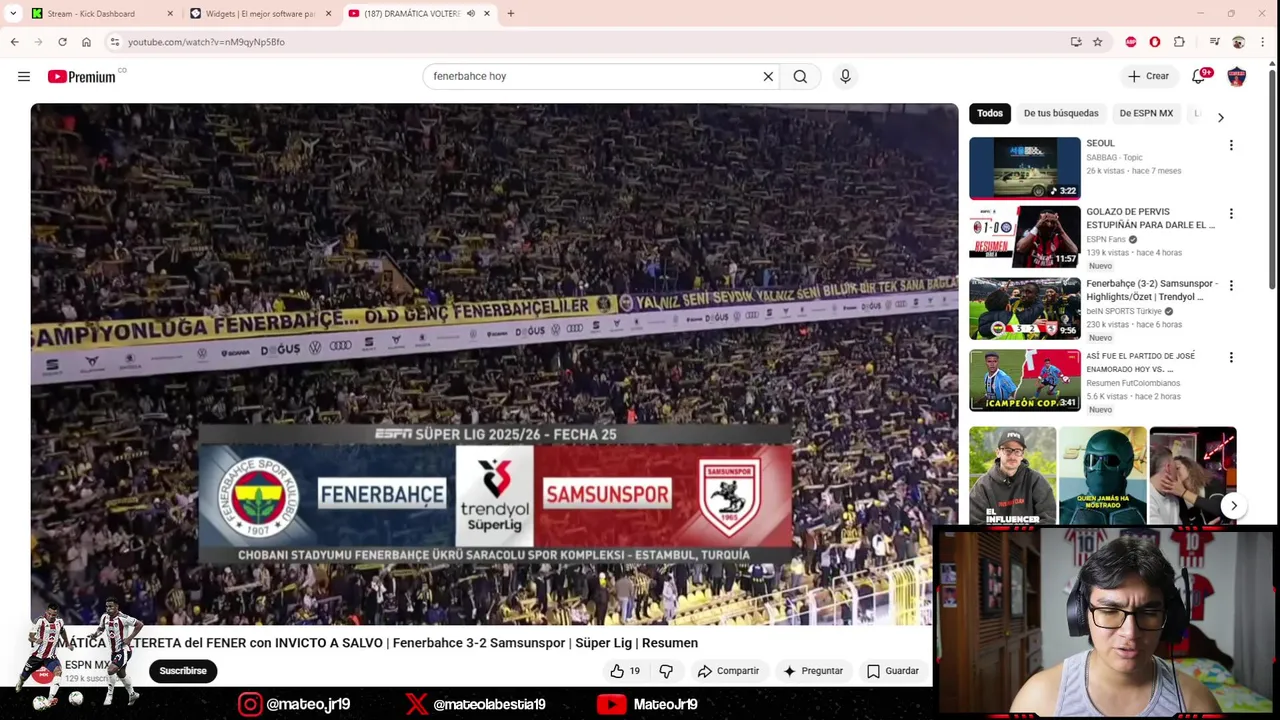The height and width of the screenshot is (720, 1280).
Task: View site information icon in address bar
Action: point(115,42)
